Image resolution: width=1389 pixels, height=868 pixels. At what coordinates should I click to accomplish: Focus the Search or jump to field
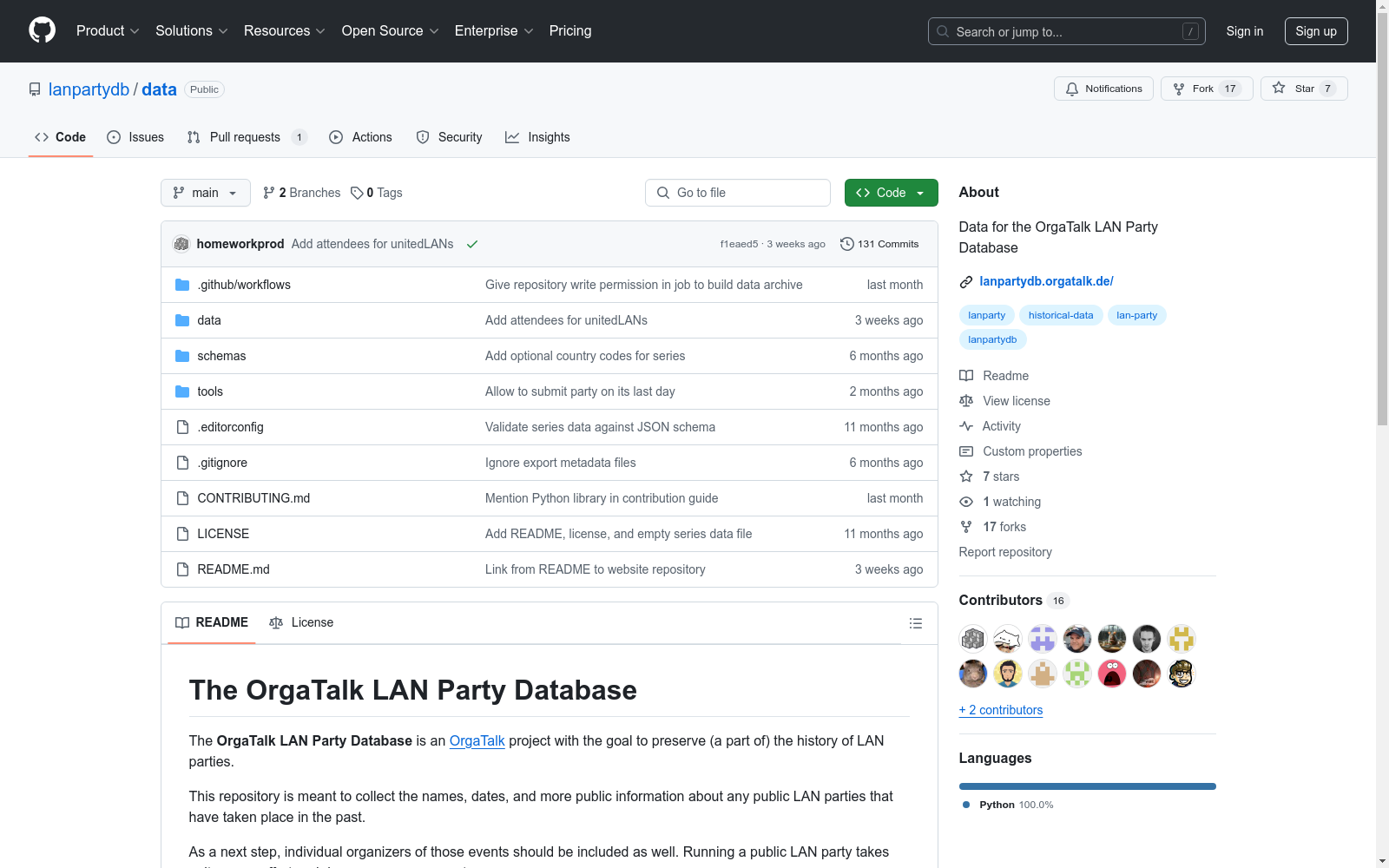pos(1067,31)
